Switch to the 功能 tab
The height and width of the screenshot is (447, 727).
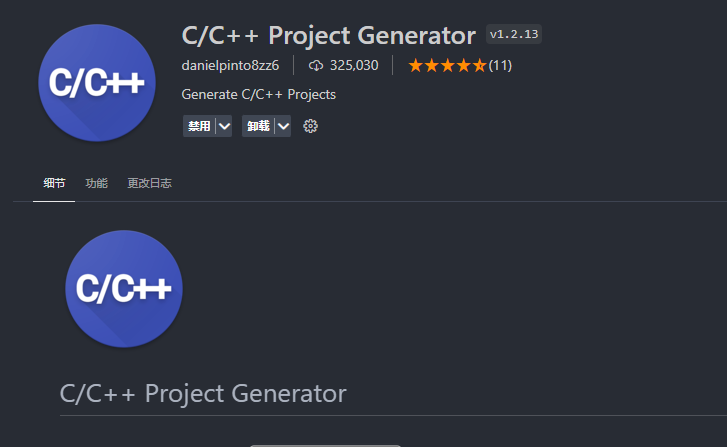coord(96,183)
